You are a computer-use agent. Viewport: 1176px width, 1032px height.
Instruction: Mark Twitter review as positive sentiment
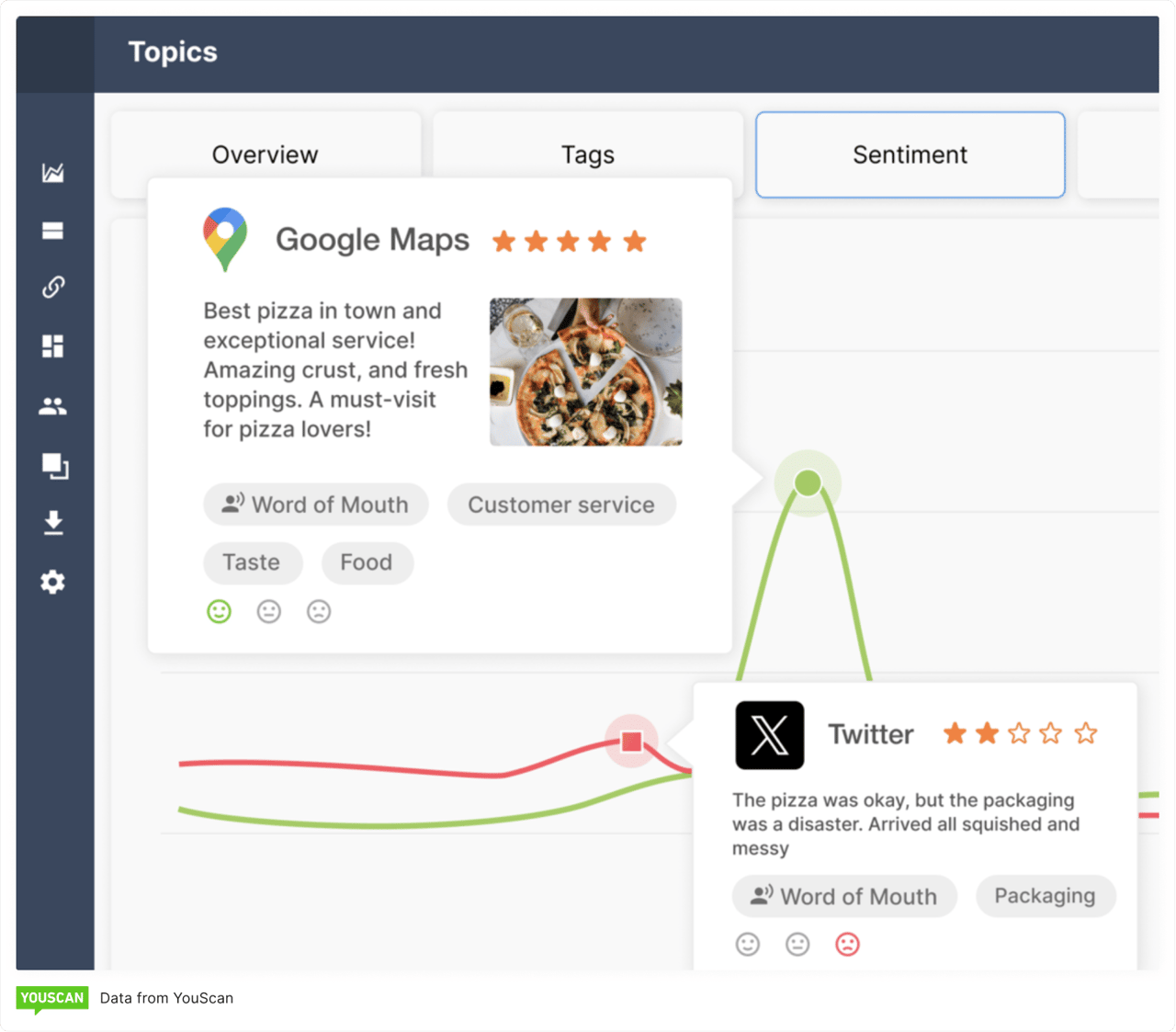[748, 944]
